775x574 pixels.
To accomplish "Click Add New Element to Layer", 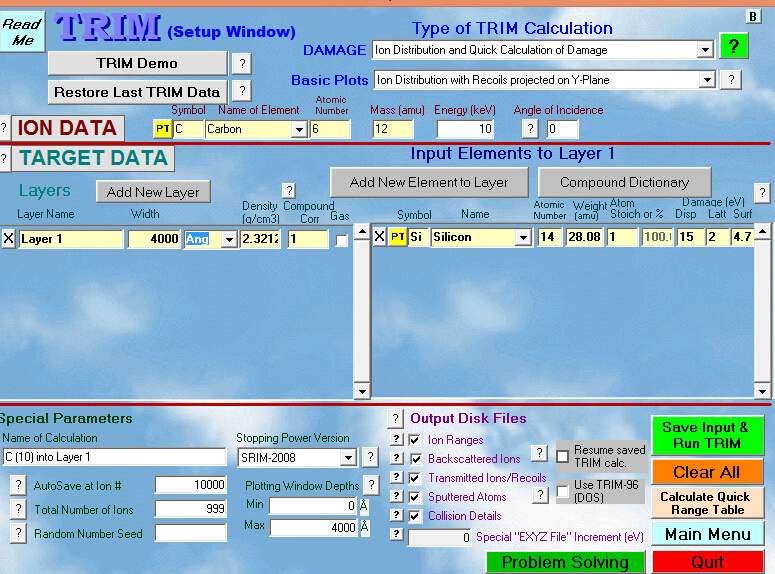I will pyautogui.click(x=429, y=182).
